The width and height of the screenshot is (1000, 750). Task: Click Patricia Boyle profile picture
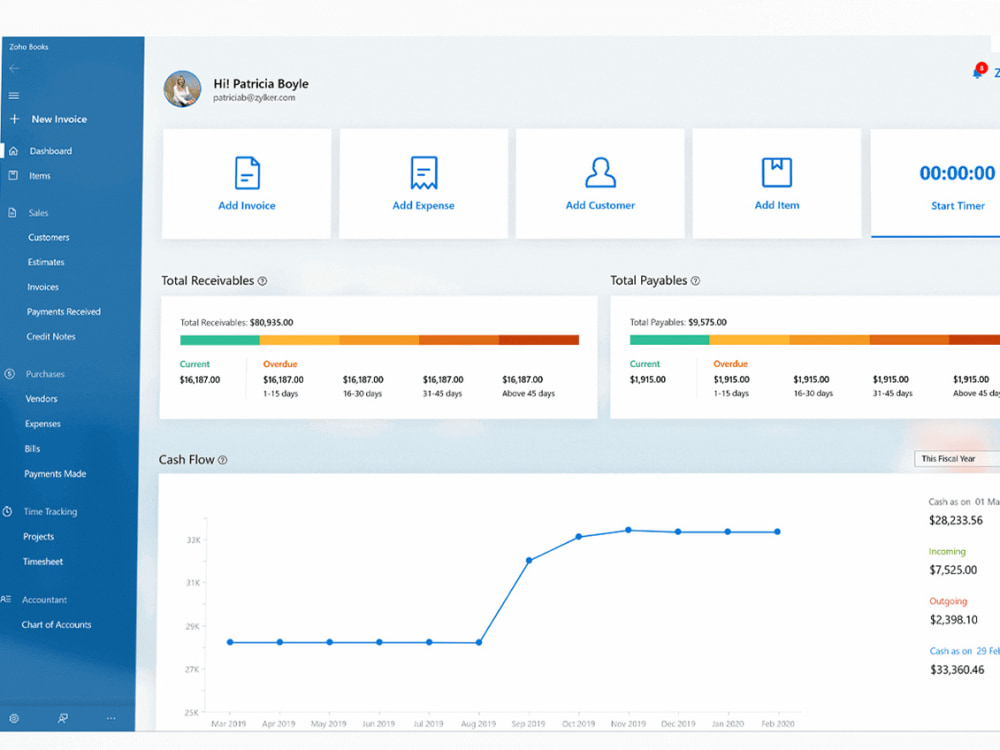click(x=182, y=89)
